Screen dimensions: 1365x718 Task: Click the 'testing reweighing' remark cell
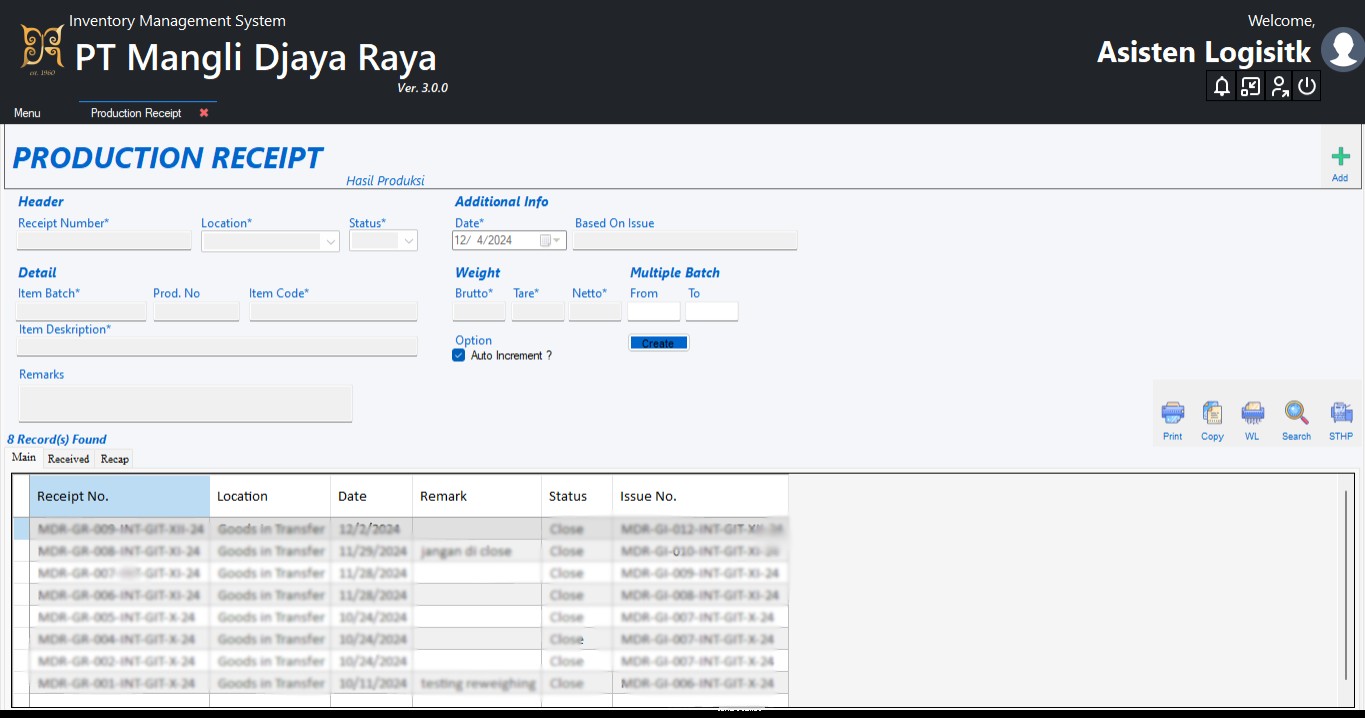click(x=477, y=683)
